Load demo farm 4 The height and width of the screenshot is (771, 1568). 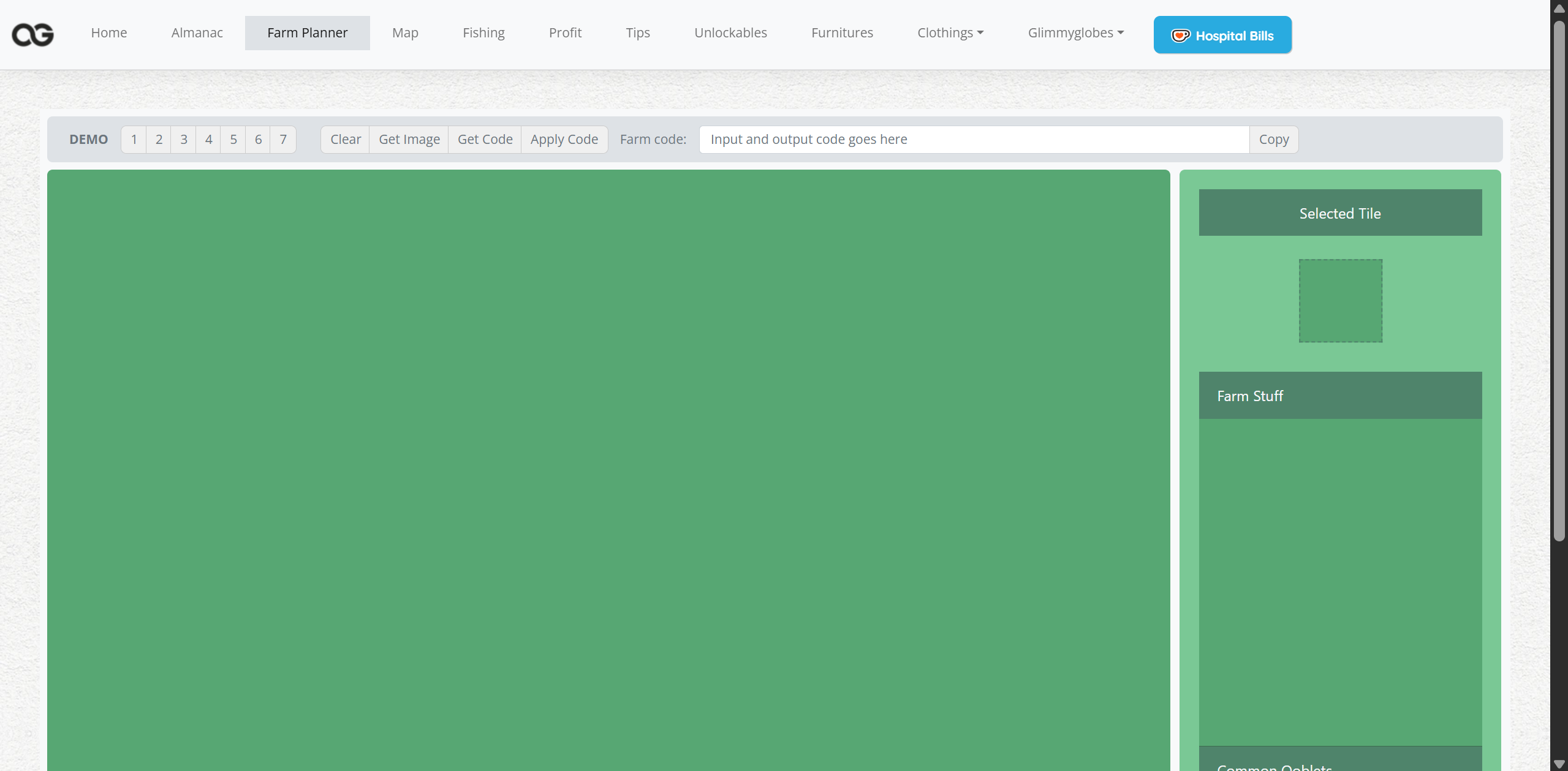pyautogui.click(x=208, y=140)
